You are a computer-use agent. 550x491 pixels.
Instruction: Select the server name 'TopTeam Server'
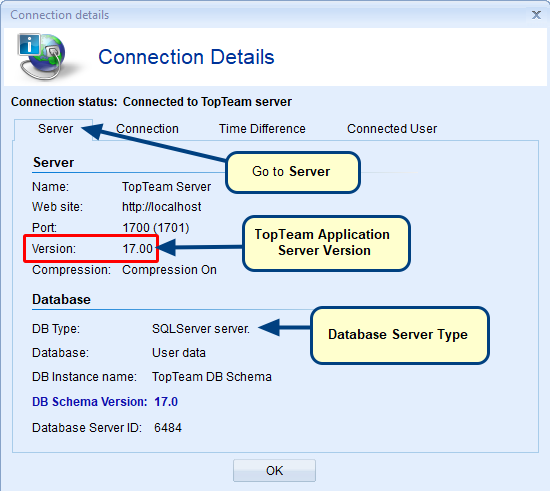click(x=167, y=187)
